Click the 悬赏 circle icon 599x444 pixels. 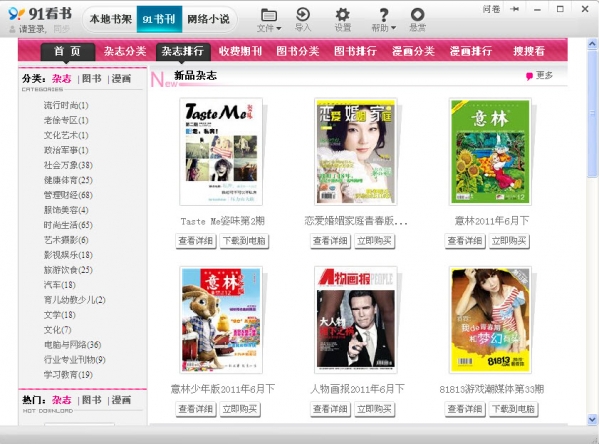pos(417,15)
